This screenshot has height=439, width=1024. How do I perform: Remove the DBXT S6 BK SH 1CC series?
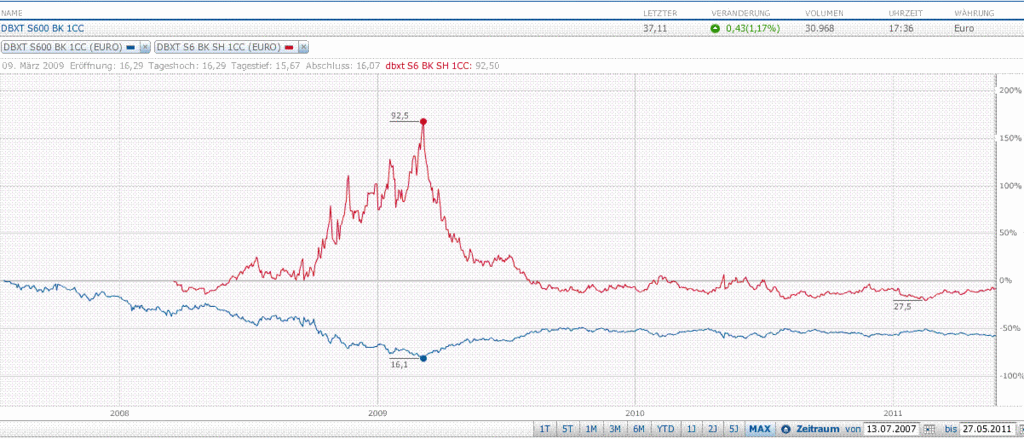pos(304,47)
